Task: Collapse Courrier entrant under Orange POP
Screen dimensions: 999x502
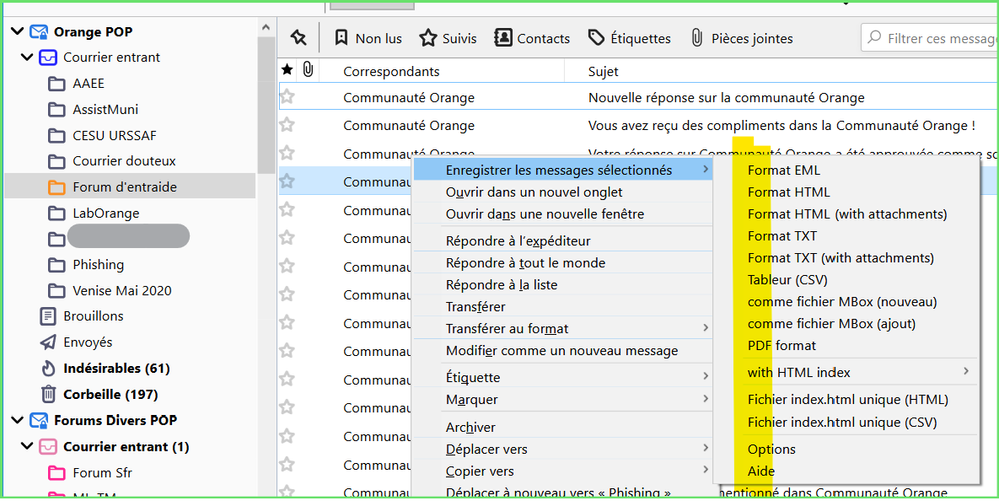Action: [x=27, y=57]
